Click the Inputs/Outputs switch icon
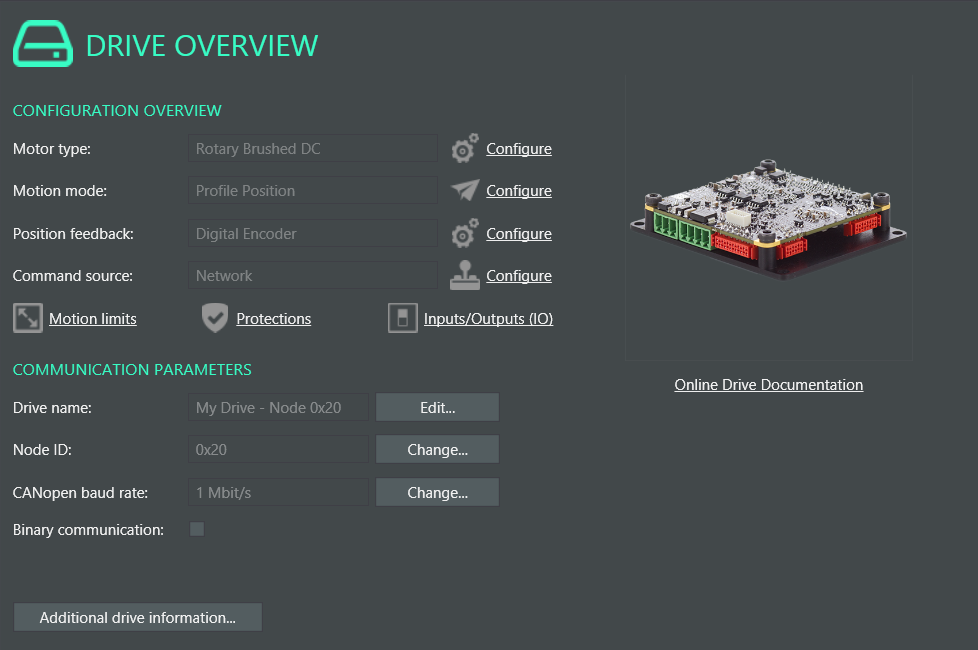Screen dimensions: 978x650 pos(402,319)
